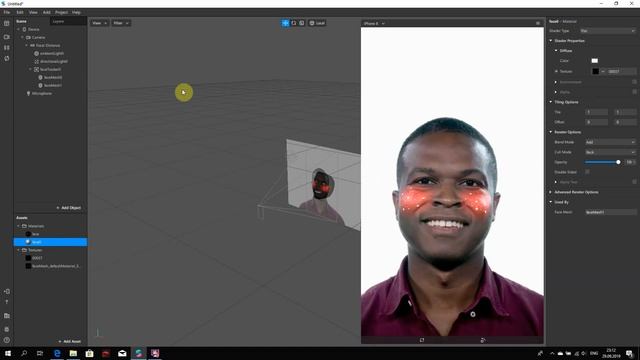Switch to the Layers tab
Image resolution: width=640 pixels, height=360 pixels.
(58, 21)
